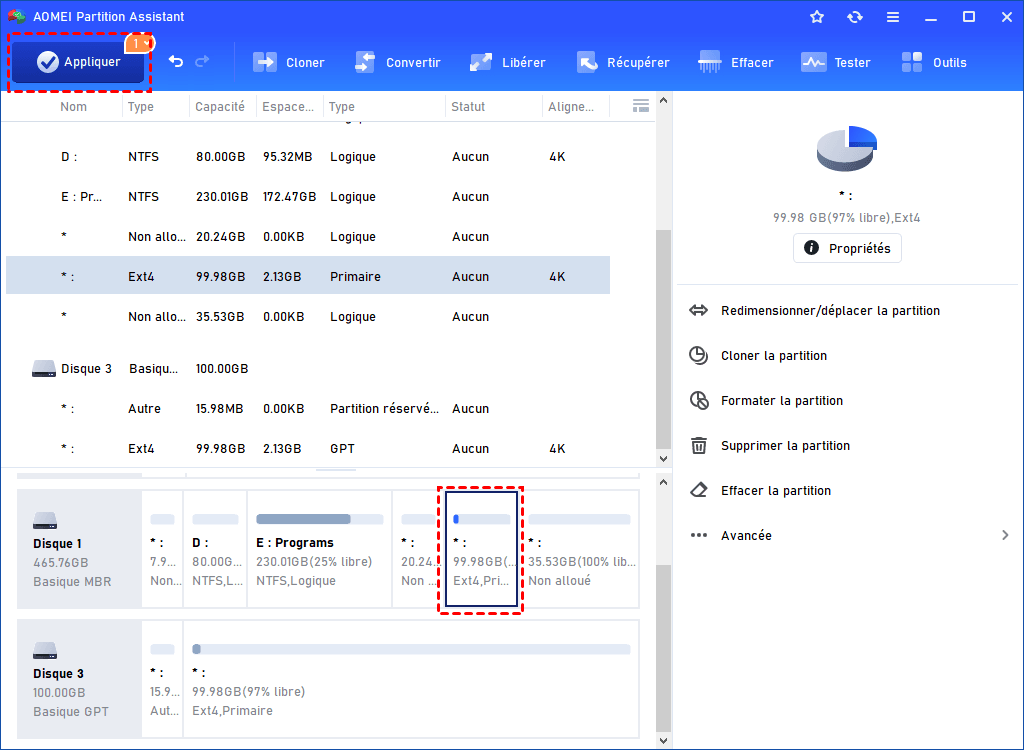
Task: Redo the operation
Action: tap(202, 61)
